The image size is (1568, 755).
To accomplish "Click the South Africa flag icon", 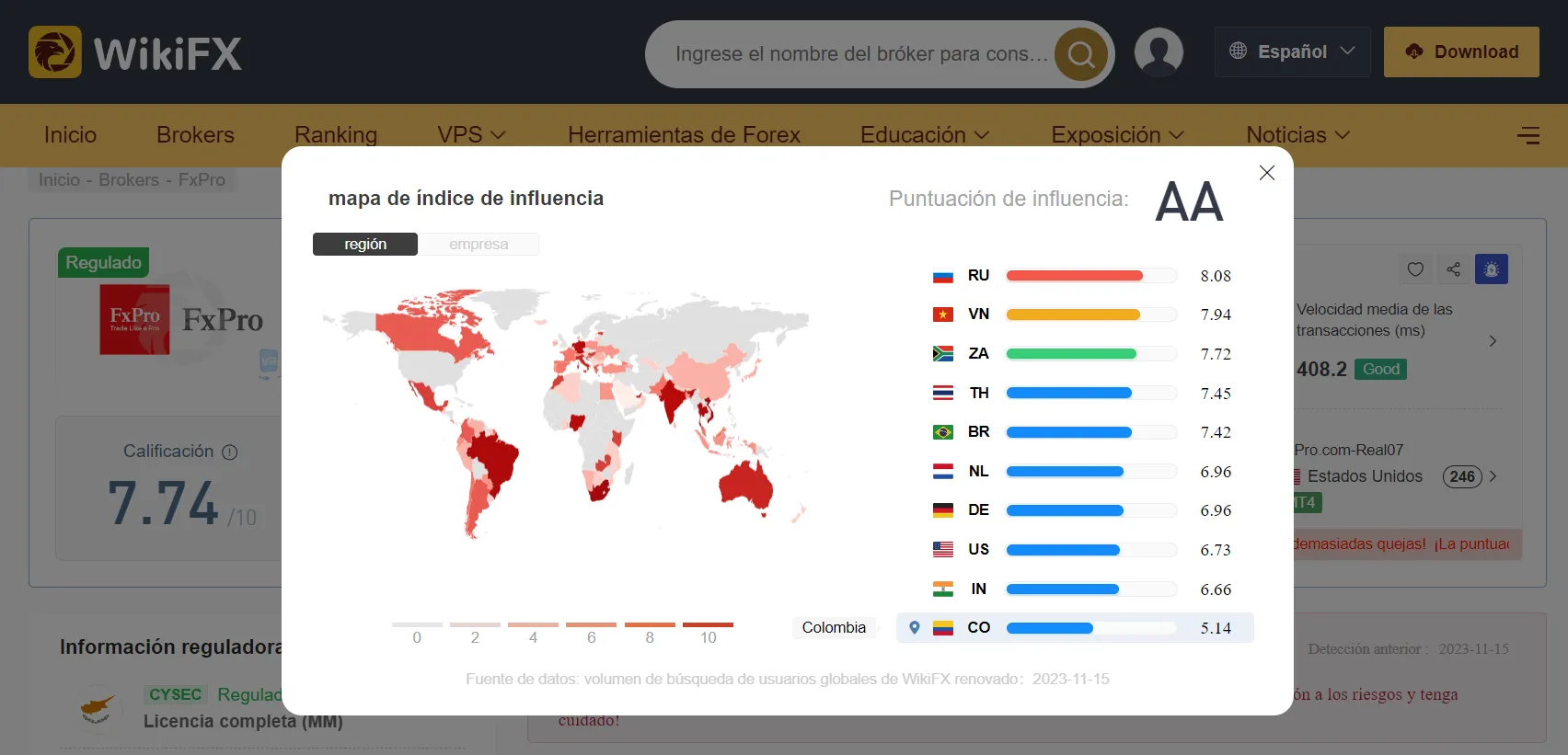I will click(x=943, y=354).
